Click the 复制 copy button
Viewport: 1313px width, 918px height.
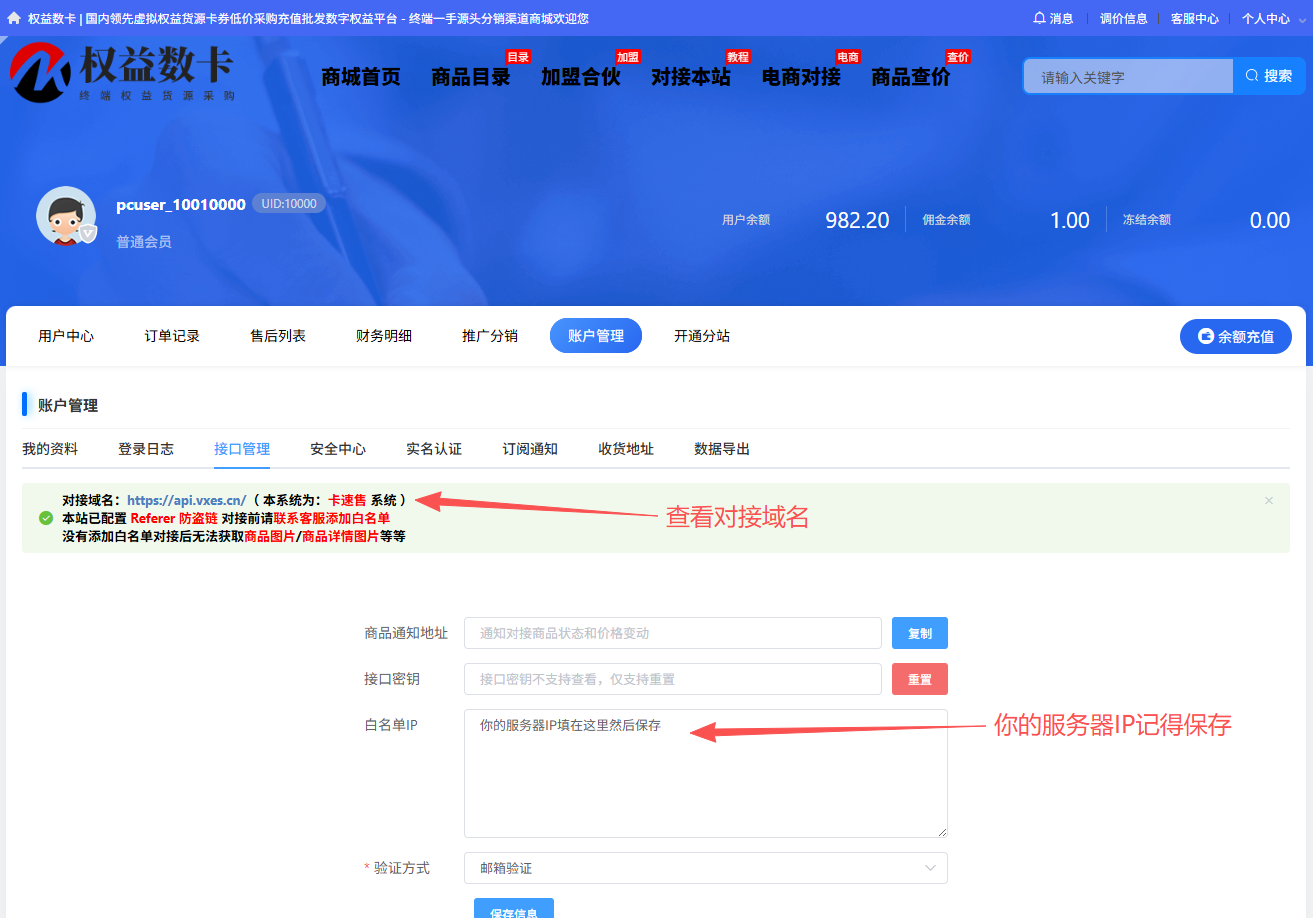point(919,632)
